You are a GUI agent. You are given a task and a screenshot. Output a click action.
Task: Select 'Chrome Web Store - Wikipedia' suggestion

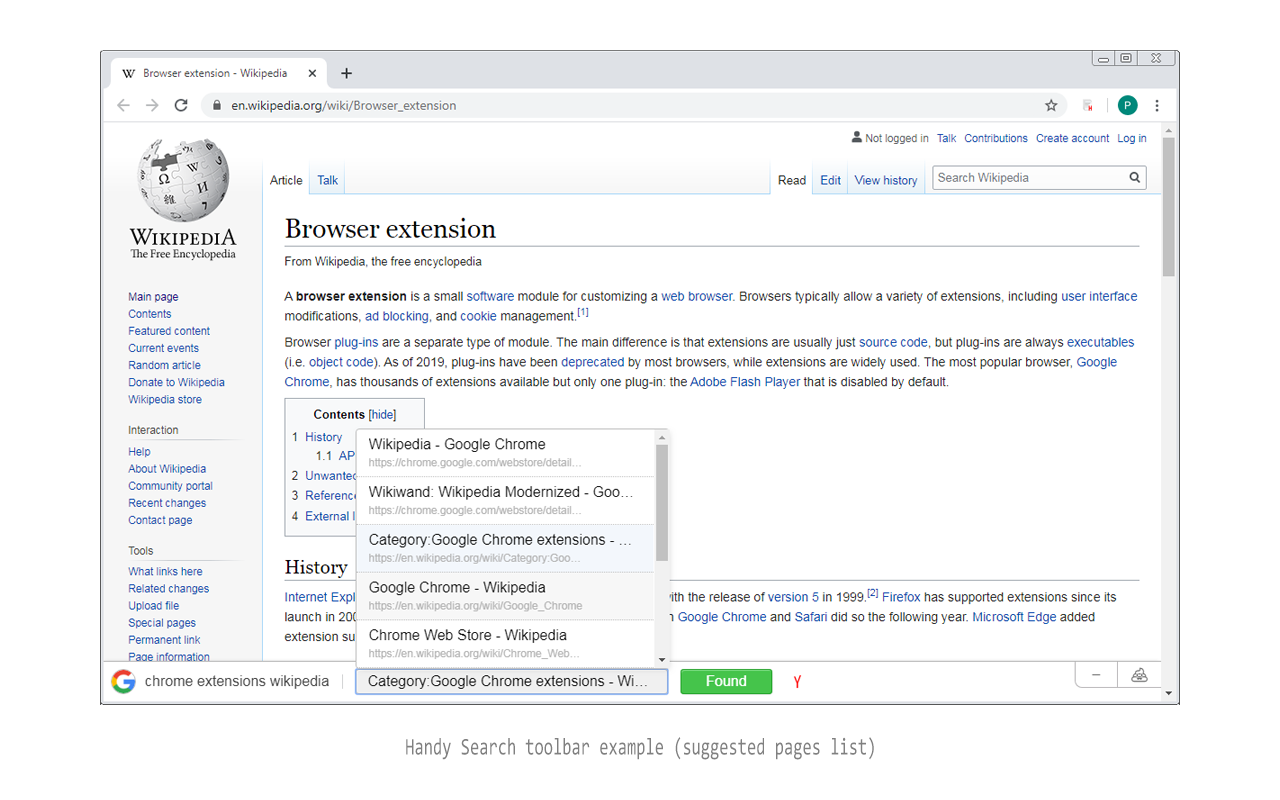(x=505, y=643)
